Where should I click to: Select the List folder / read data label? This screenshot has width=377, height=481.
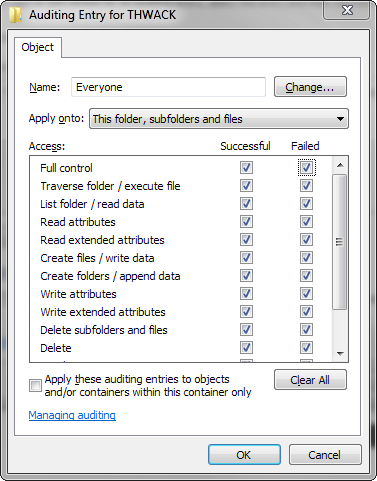tap(92, 204)
